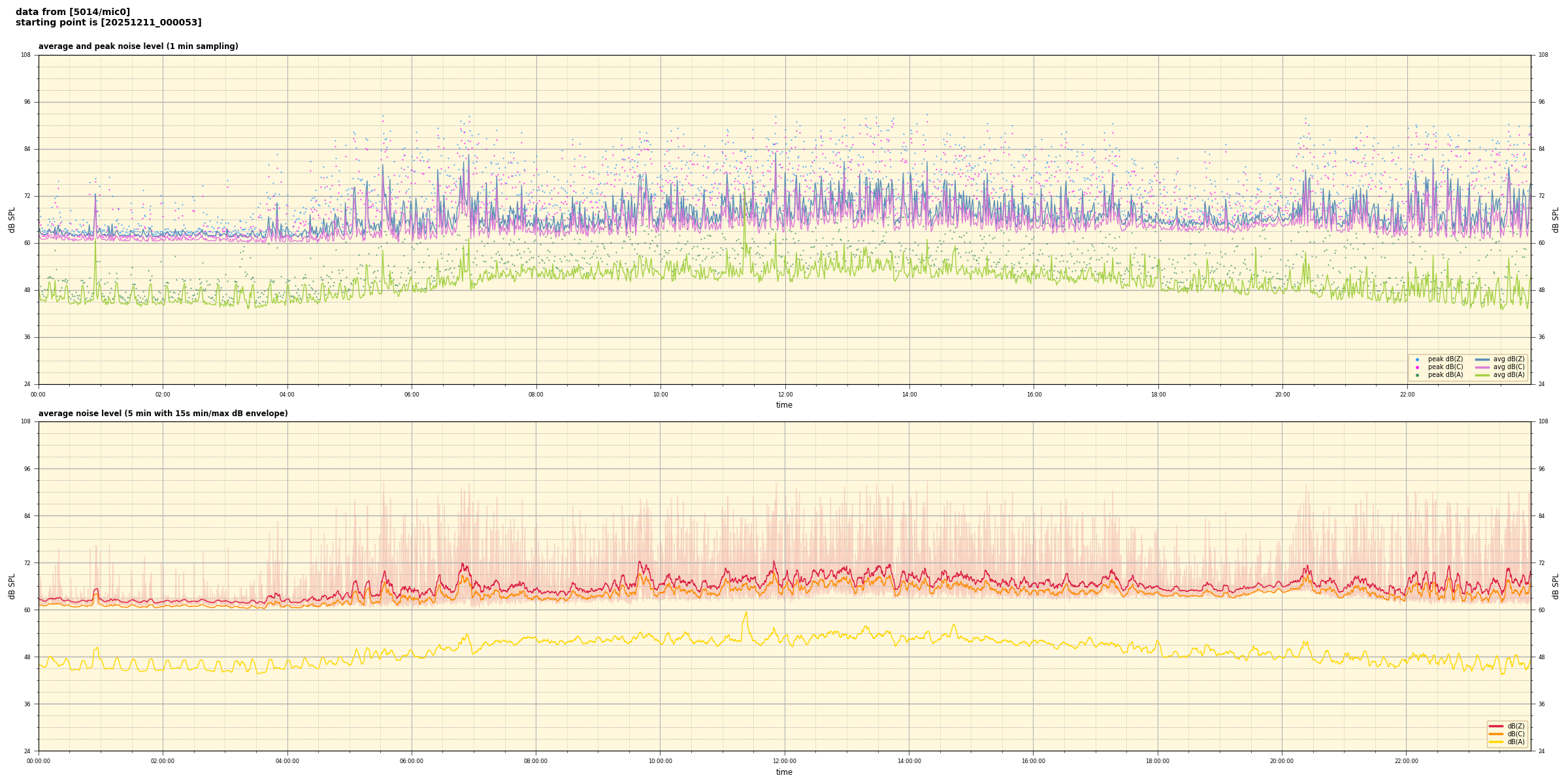Click the '5 min with 15s min/max' chart title
The image size is (1568, 784).
click(163, 414)
